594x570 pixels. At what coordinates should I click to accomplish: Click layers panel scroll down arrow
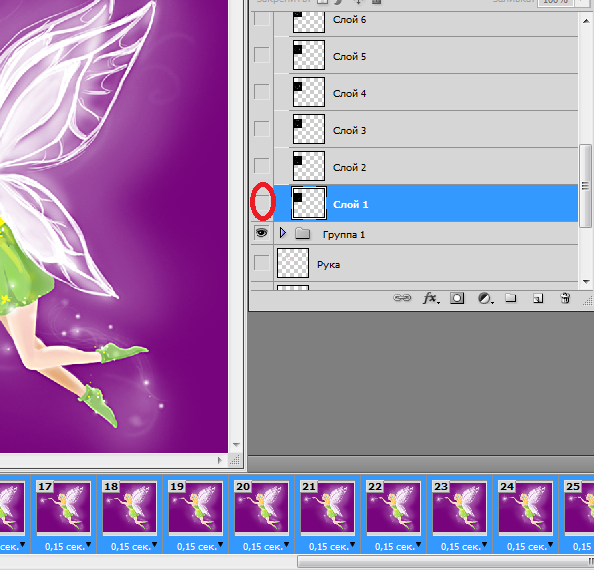point(586,282)
